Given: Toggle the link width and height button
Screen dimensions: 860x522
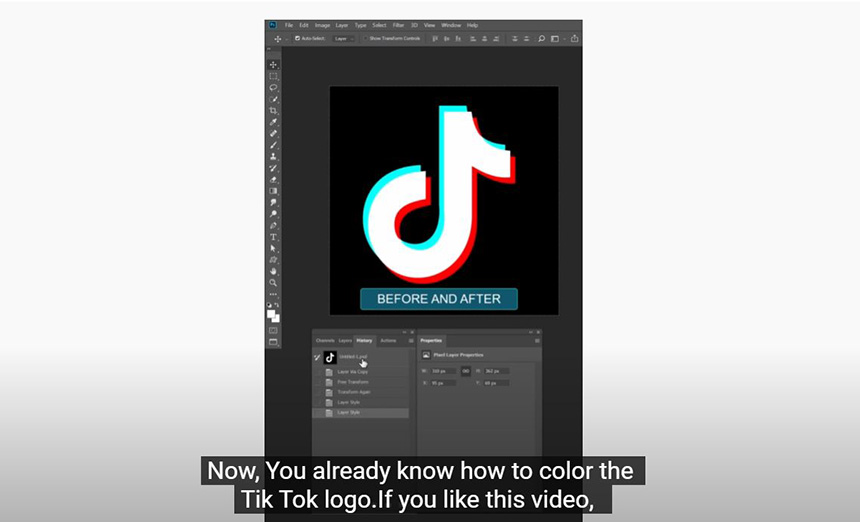Looking at the screenshot, I should [x=466, y=371].
